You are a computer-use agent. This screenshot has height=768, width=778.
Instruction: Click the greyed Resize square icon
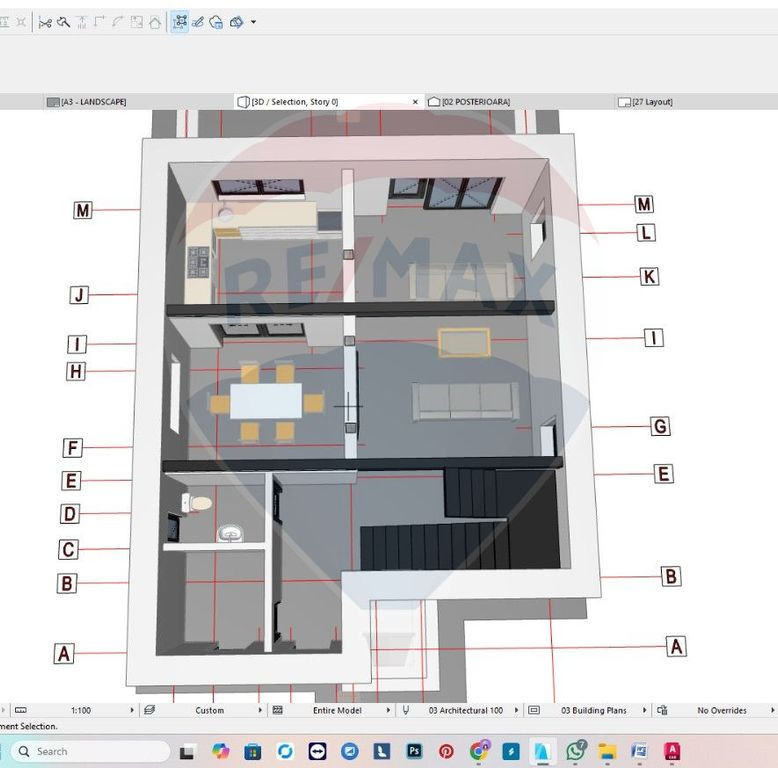pos(136,22)
